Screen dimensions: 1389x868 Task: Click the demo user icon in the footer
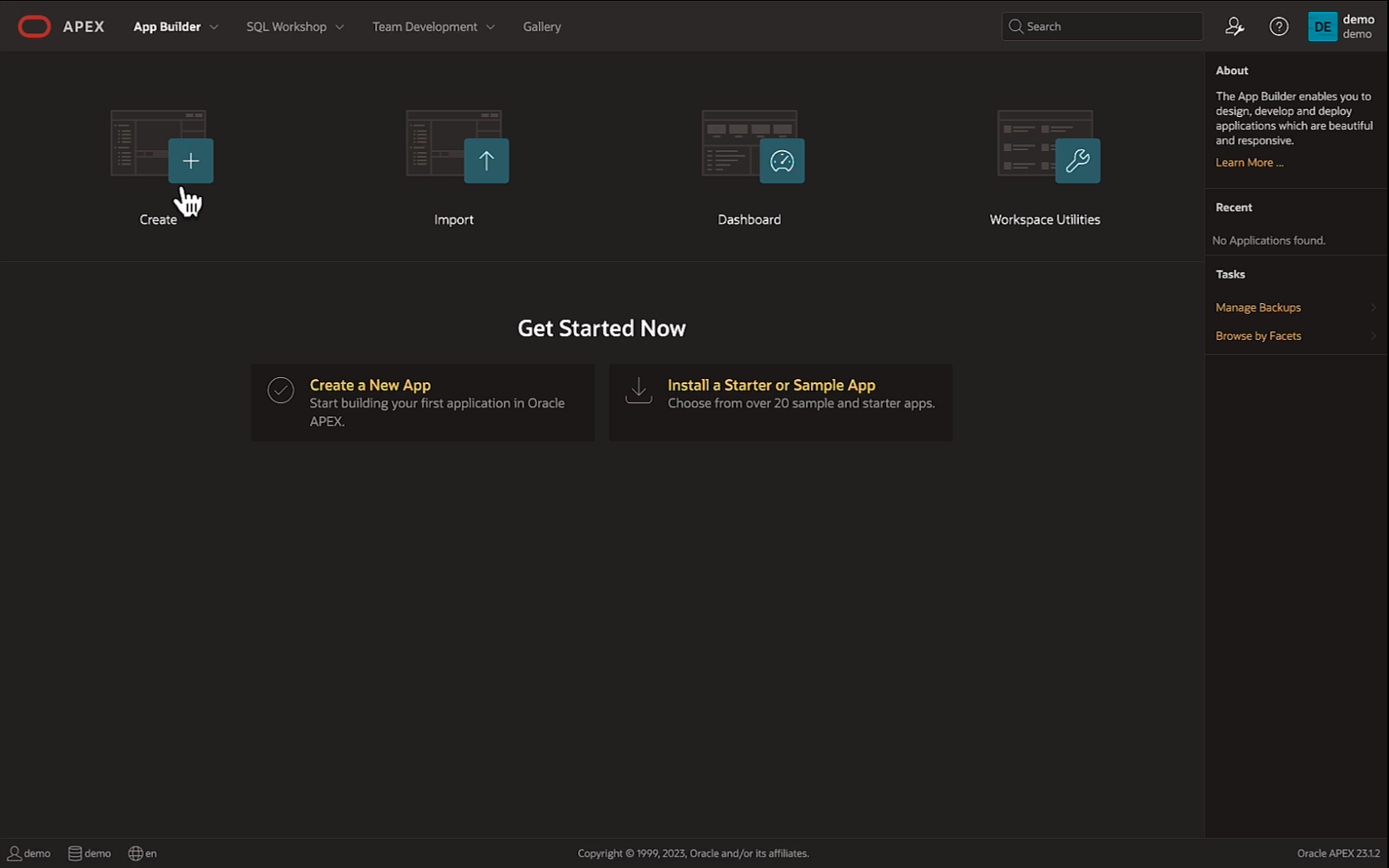pos(15,853)
